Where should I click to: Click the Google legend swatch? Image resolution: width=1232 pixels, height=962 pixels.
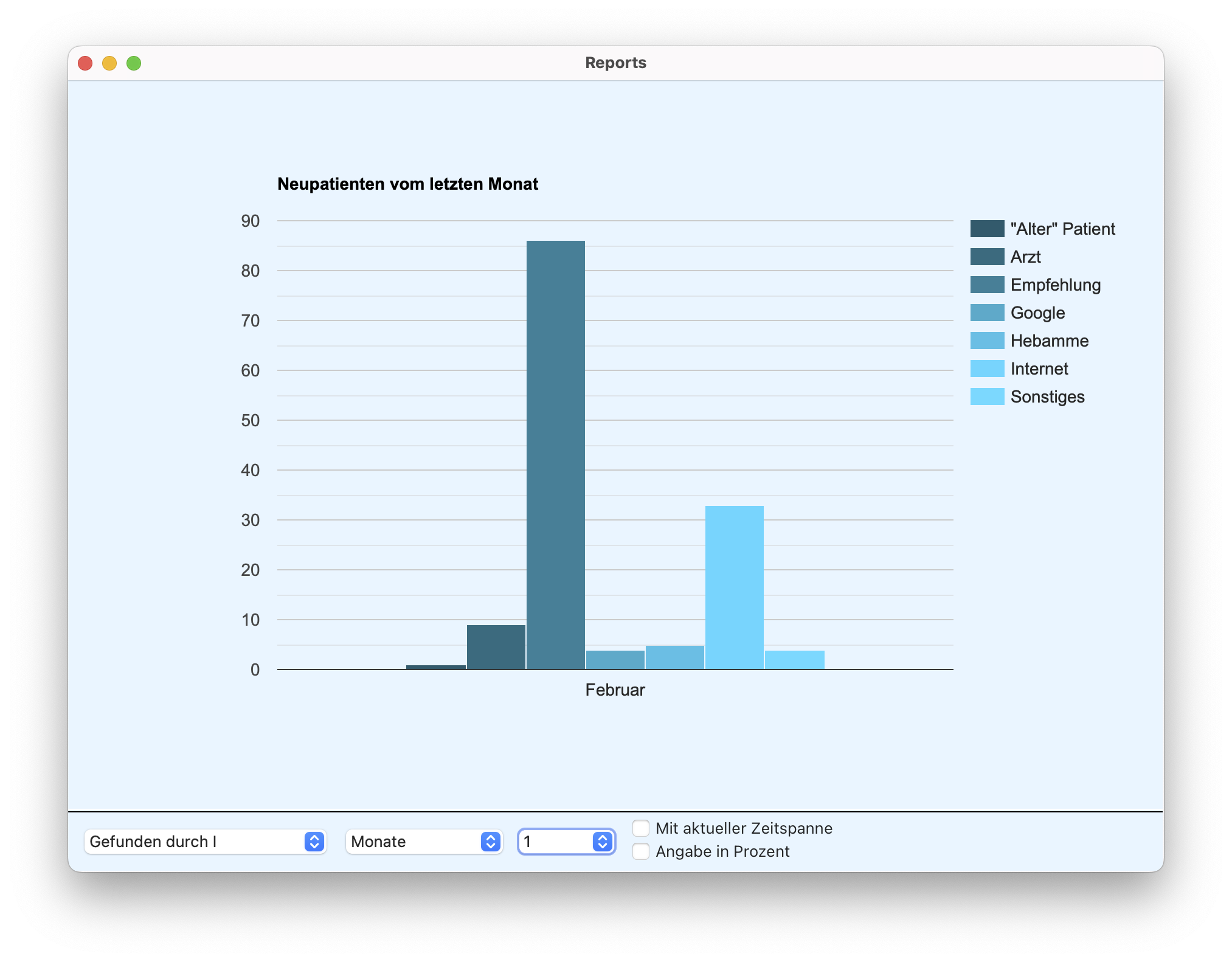(x=986, y=313)
